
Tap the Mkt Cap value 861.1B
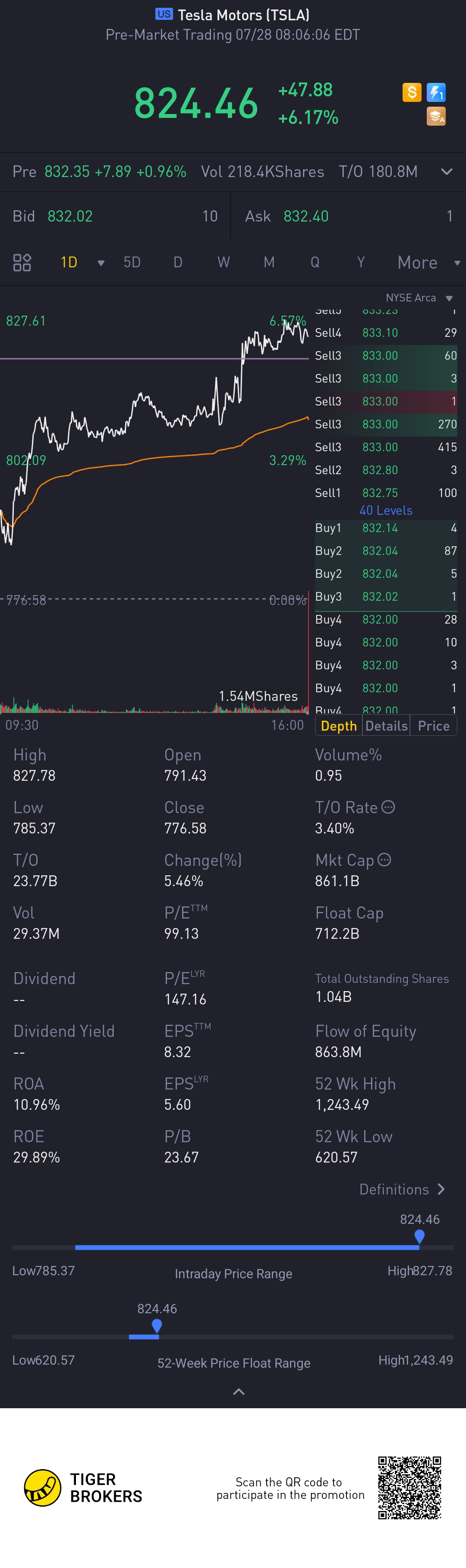pos(337,881)
